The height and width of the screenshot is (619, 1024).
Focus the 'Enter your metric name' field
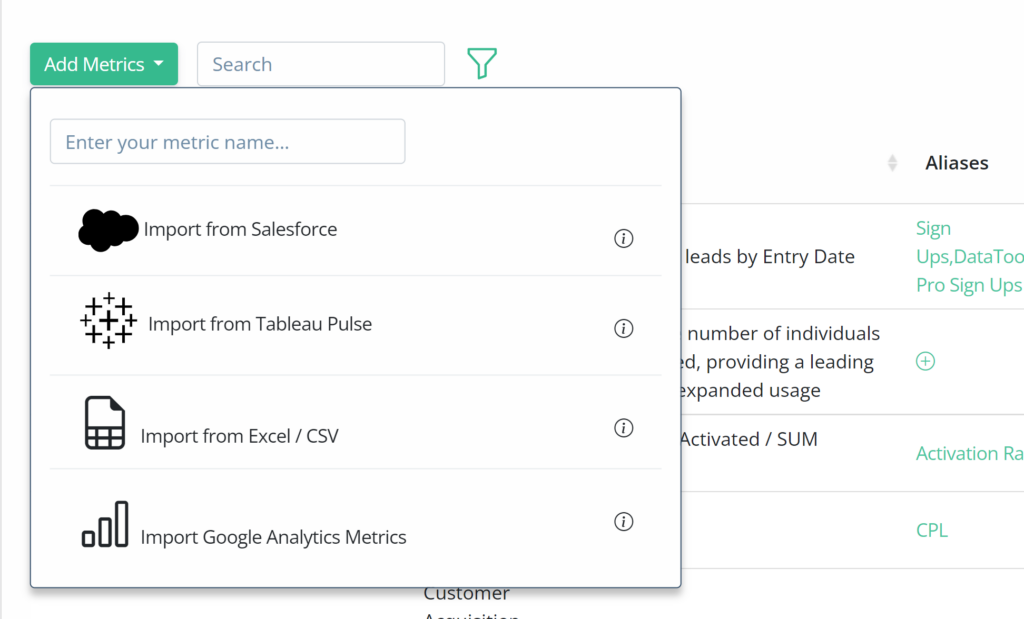tap(227, 141)
